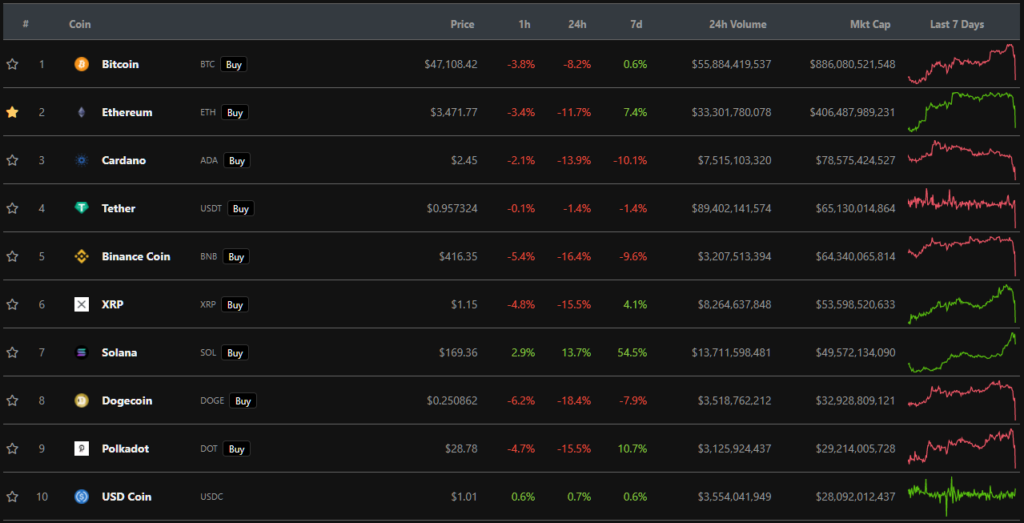Sort by the 24h Volume column header
Viewport: 1024px width, 523px height.
coord(734,24)
